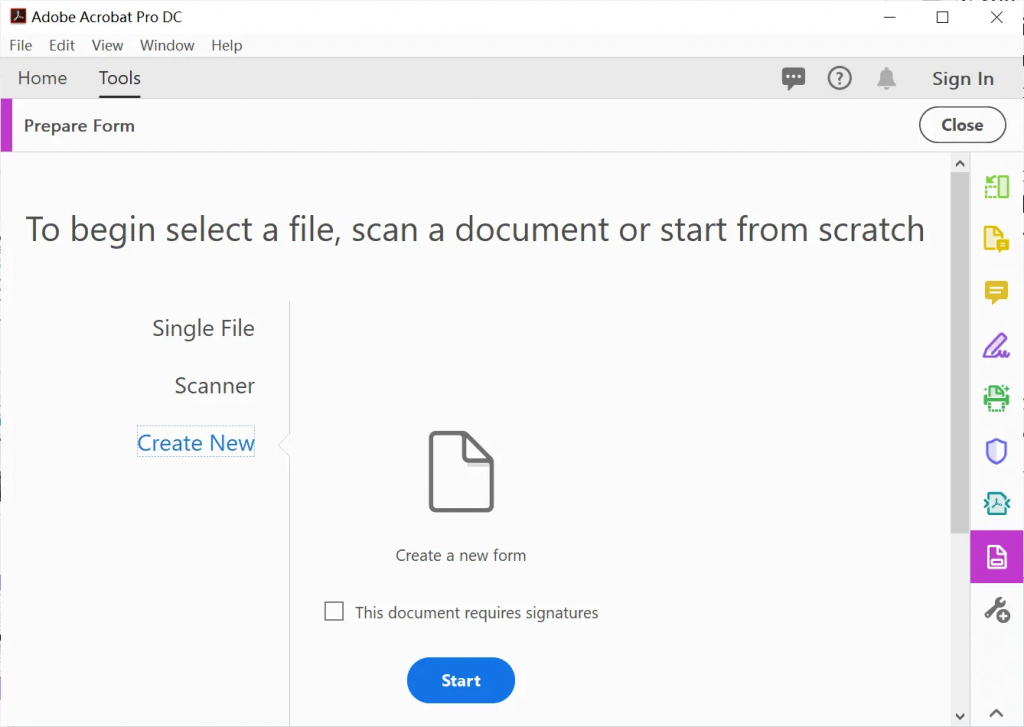Open the Scan & OCR tool

[x=996, y=397]
